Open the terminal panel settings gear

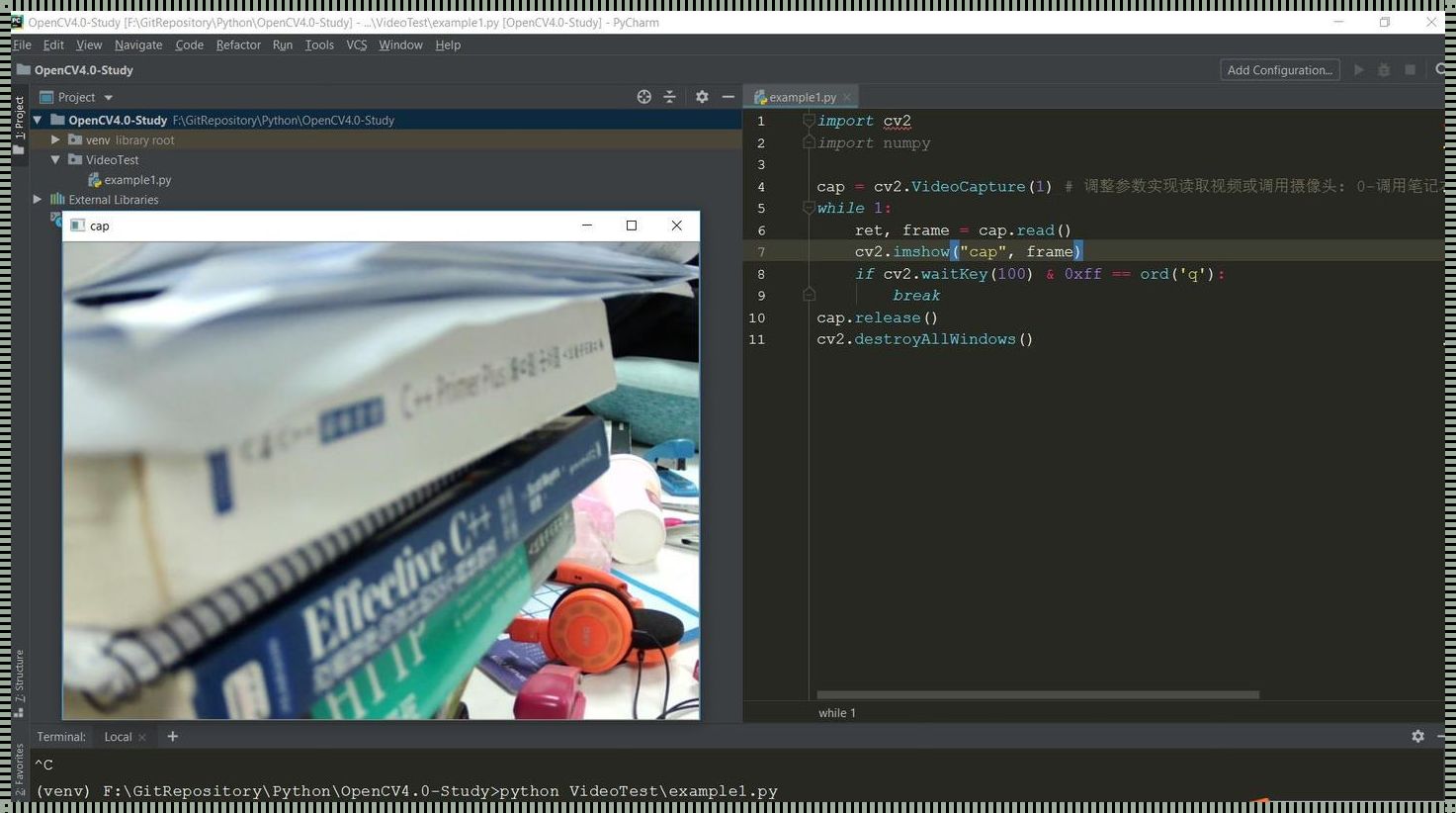(x=1417, y=736)
